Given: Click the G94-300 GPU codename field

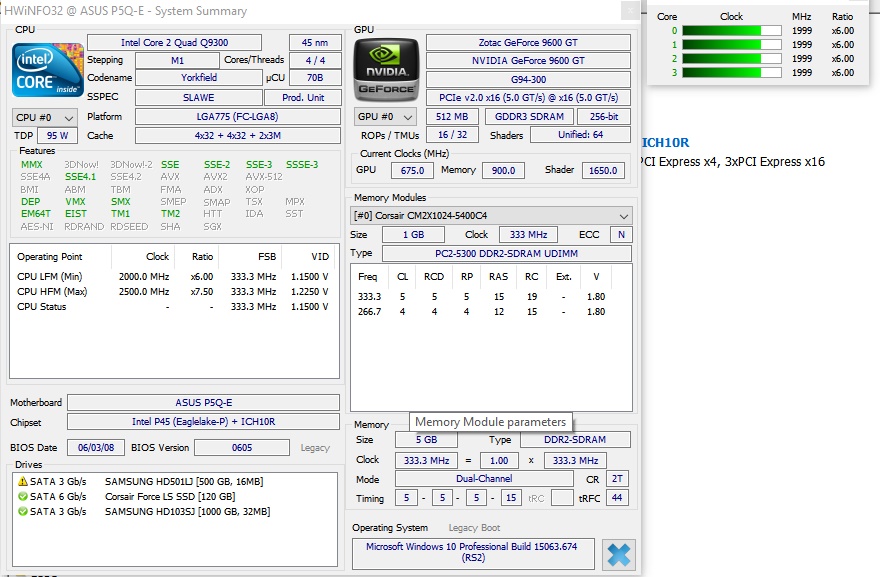Looking at the screenshot, I should pyautogui.click(x=528, y=80).
